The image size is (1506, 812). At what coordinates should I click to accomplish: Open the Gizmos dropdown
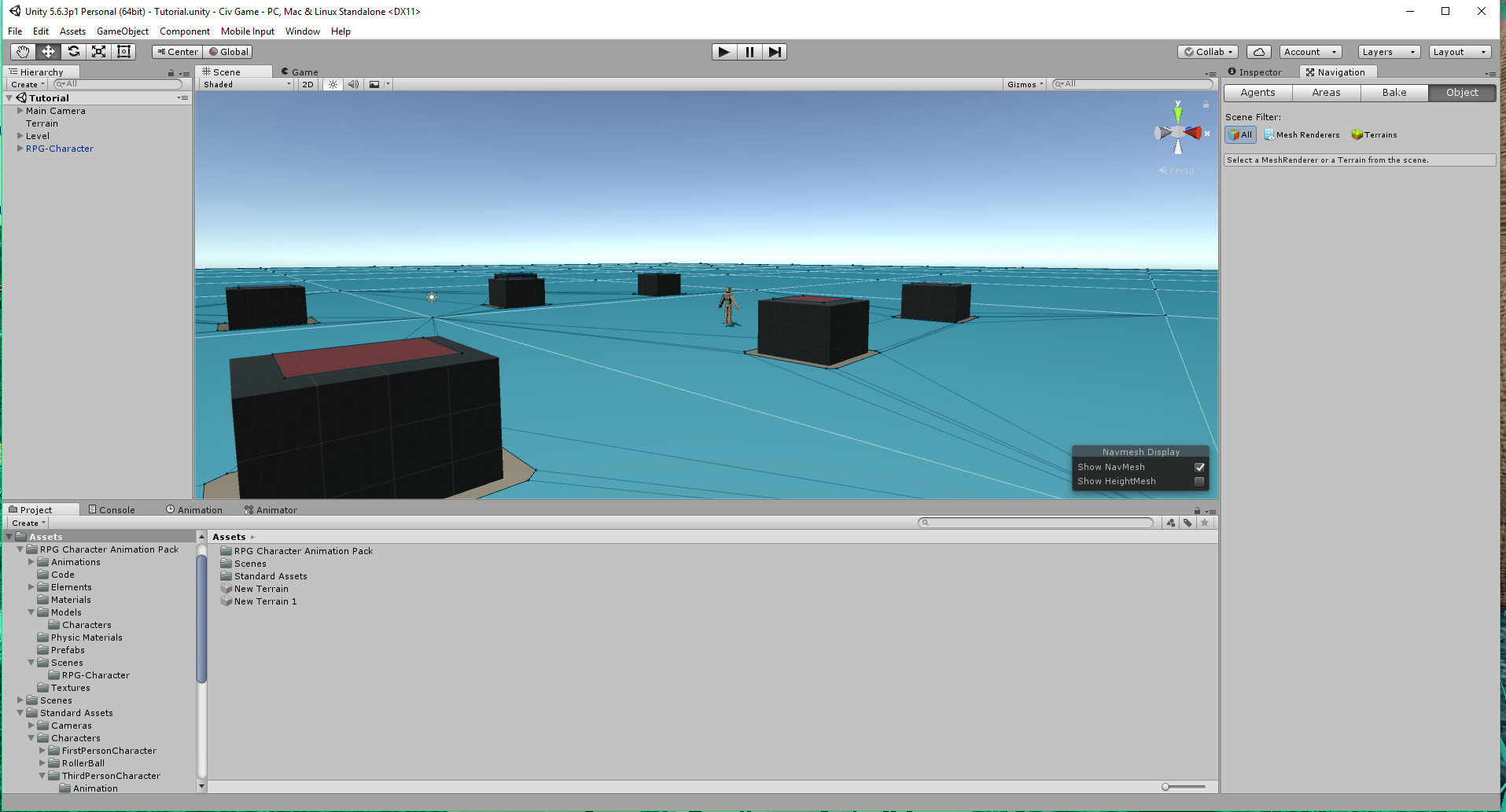(x=1024, y=84)
